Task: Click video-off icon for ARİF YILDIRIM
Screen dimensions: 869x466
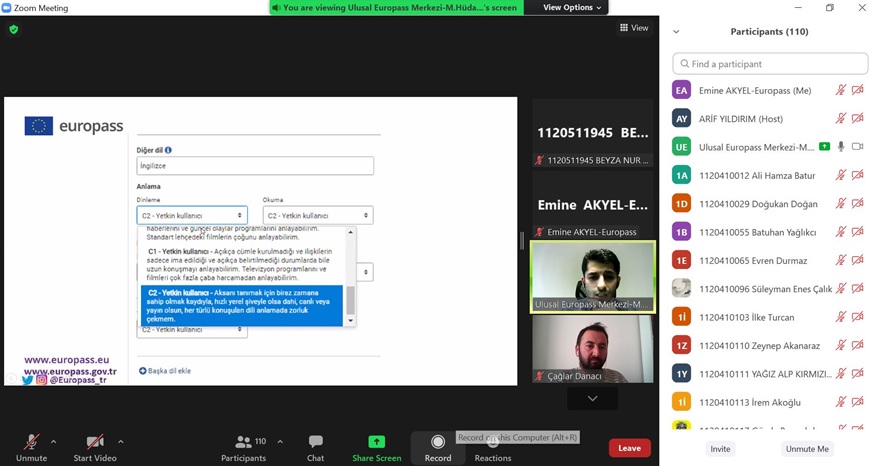Action: click(857, 118)
